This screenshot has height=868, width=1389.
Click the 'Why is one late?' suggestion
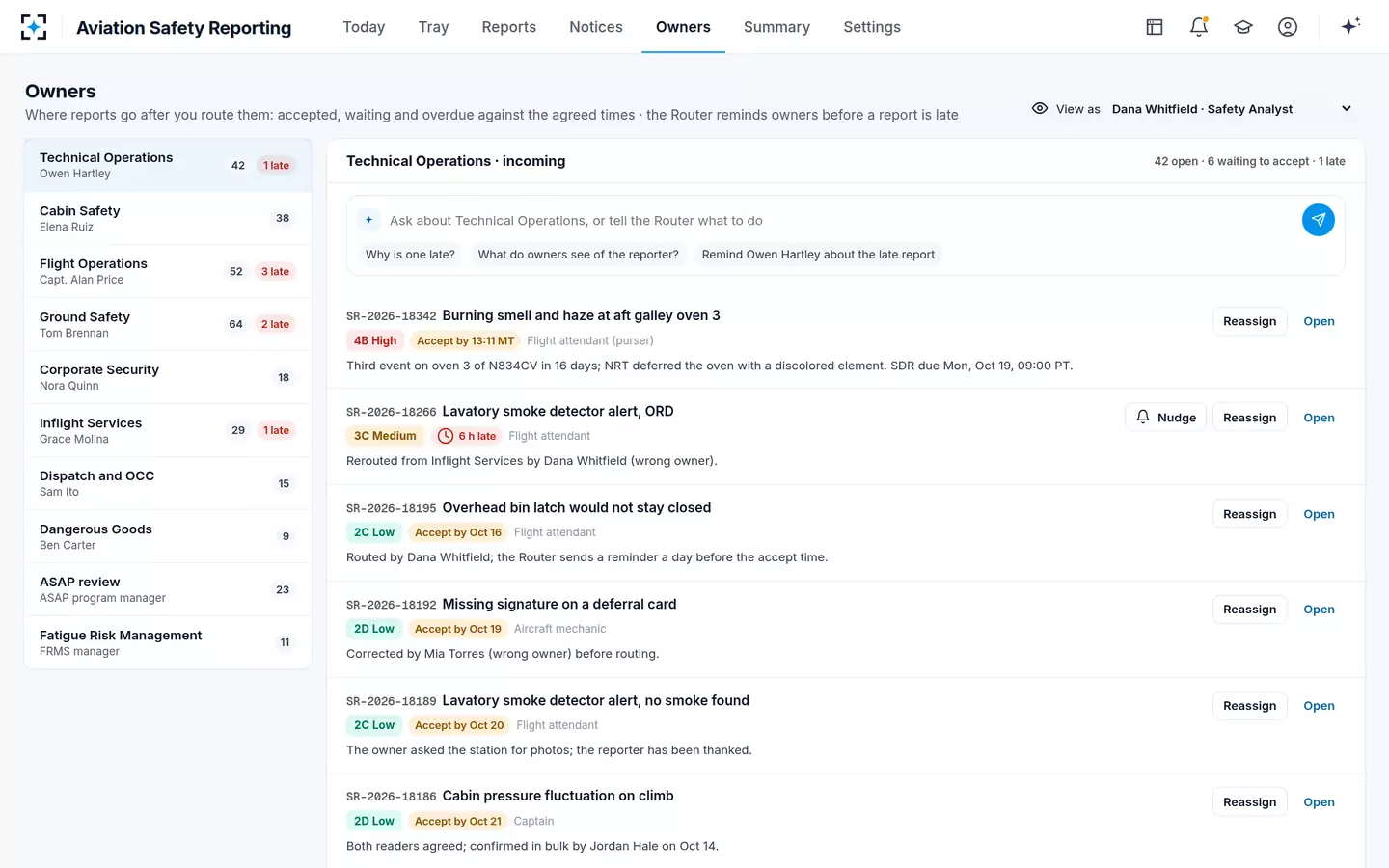pyautogui.click(x=410, y=255)
